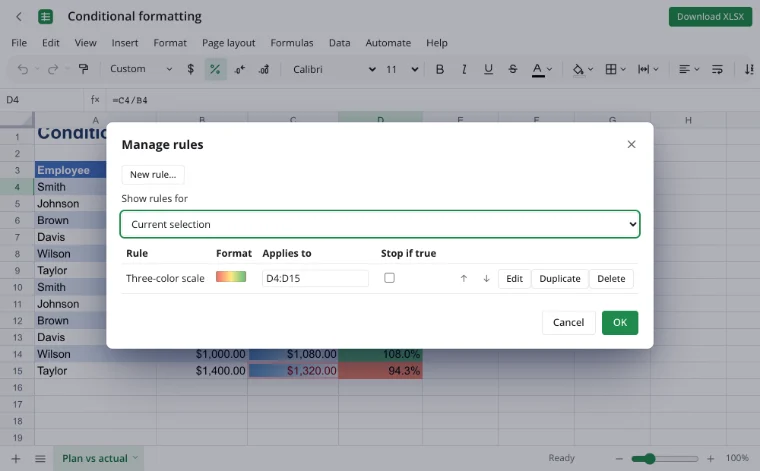Edit the Three-color scale rule

click(514, 279)
